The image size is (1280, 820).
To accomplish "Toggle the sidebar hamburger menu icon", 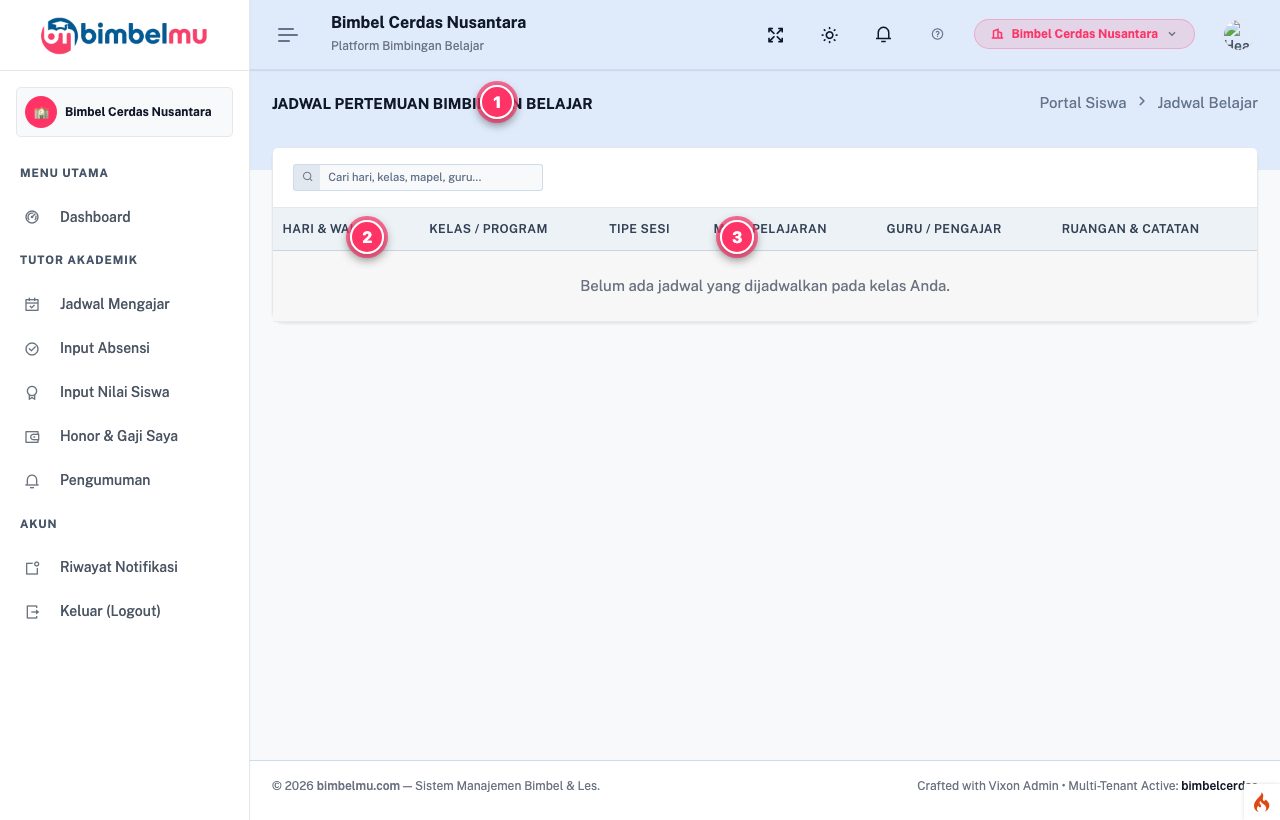I will pyautogui.click(x=288, y=35).
